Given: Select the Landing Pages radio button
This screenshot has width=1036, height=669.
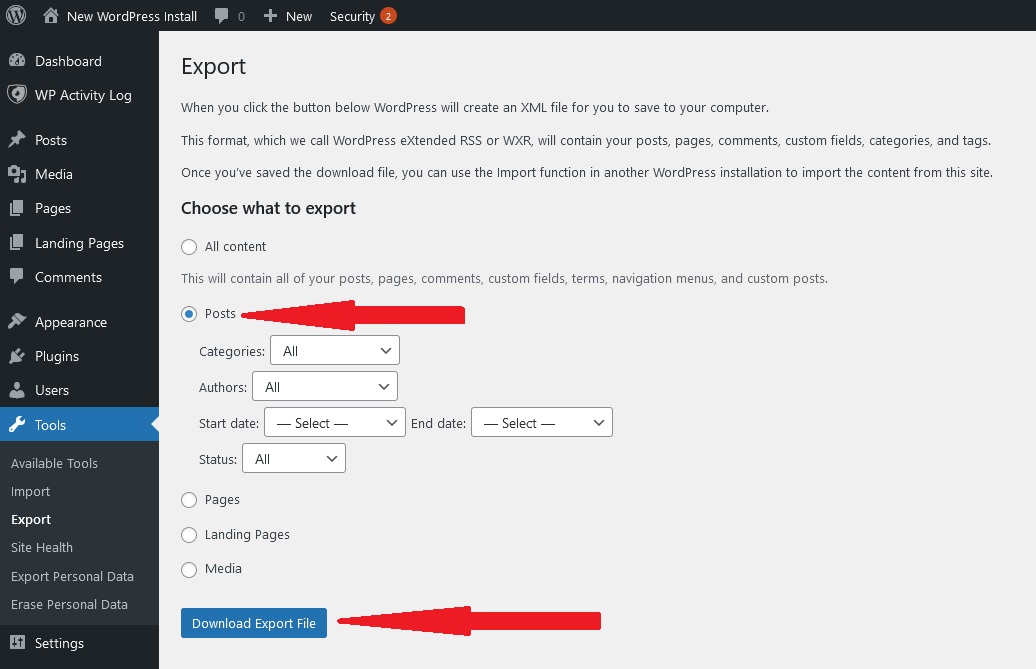Looking at the screenshot, I should click(189, 535).
